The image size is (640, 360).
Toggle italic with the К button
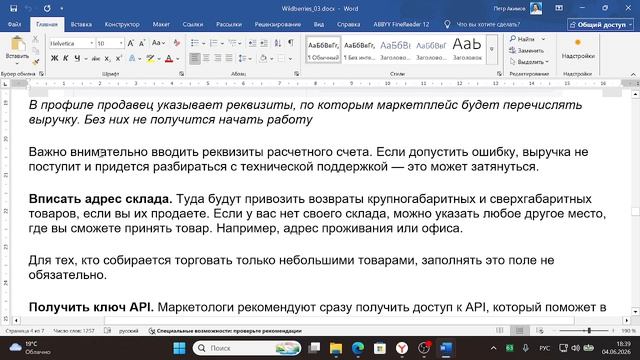(66, 59)
